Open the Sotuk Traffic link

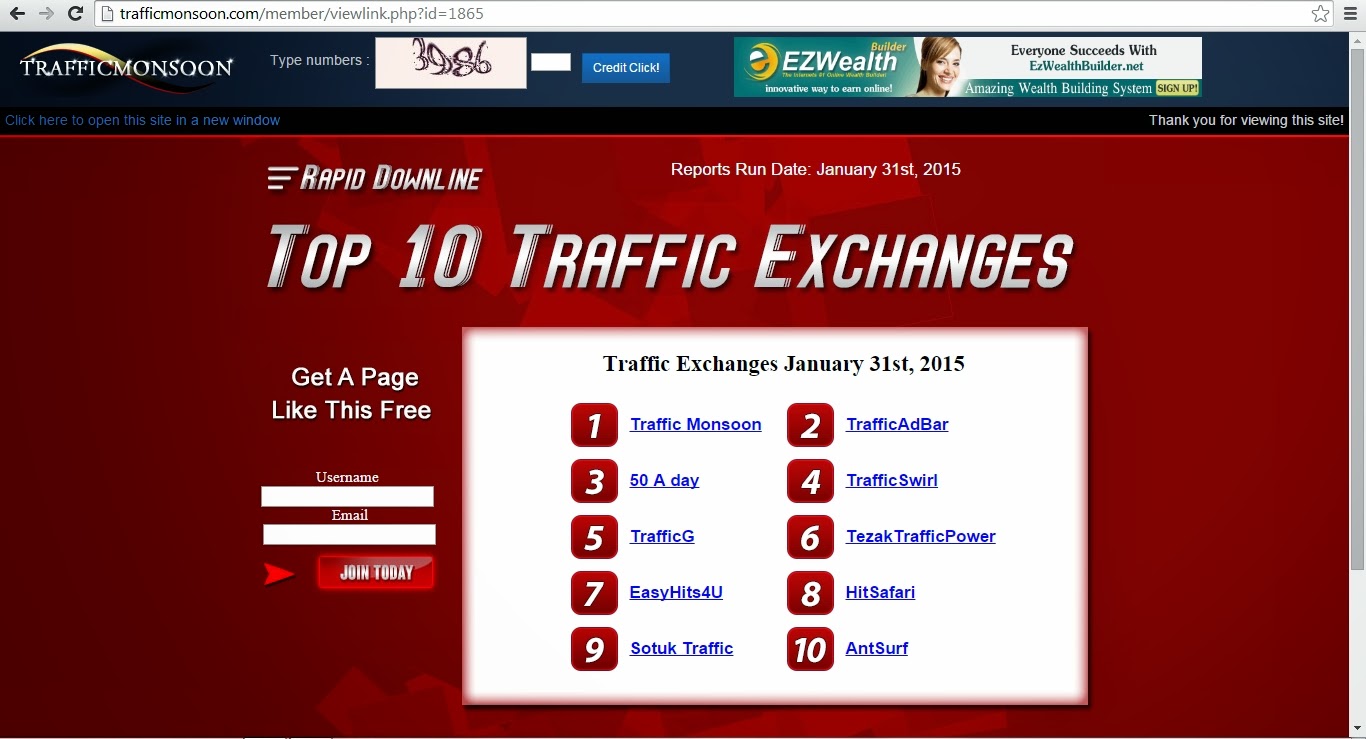pyautogui.click(x=682, y=649)
